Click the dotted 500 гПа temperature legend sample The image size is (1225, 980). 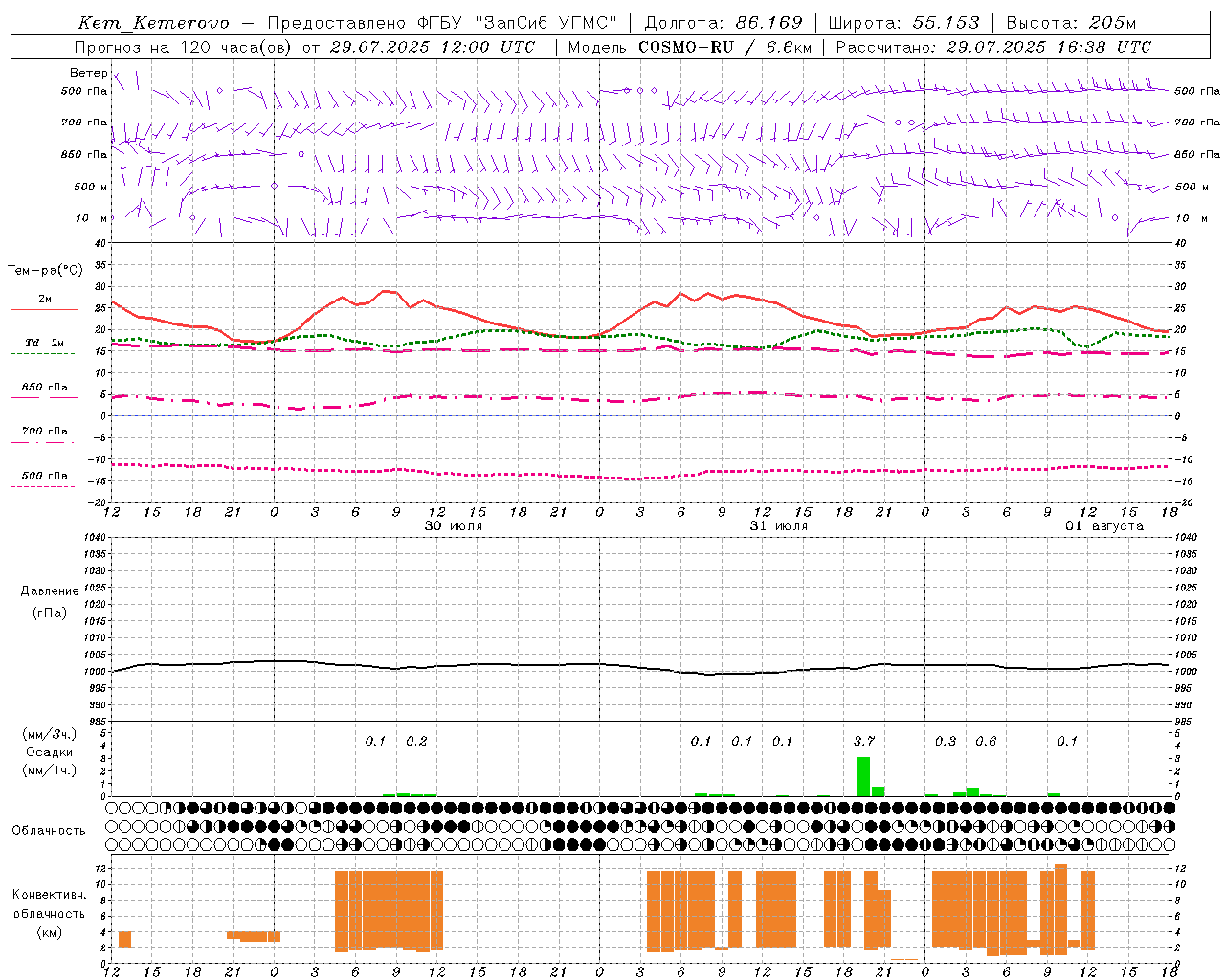(x=43, y=487)
